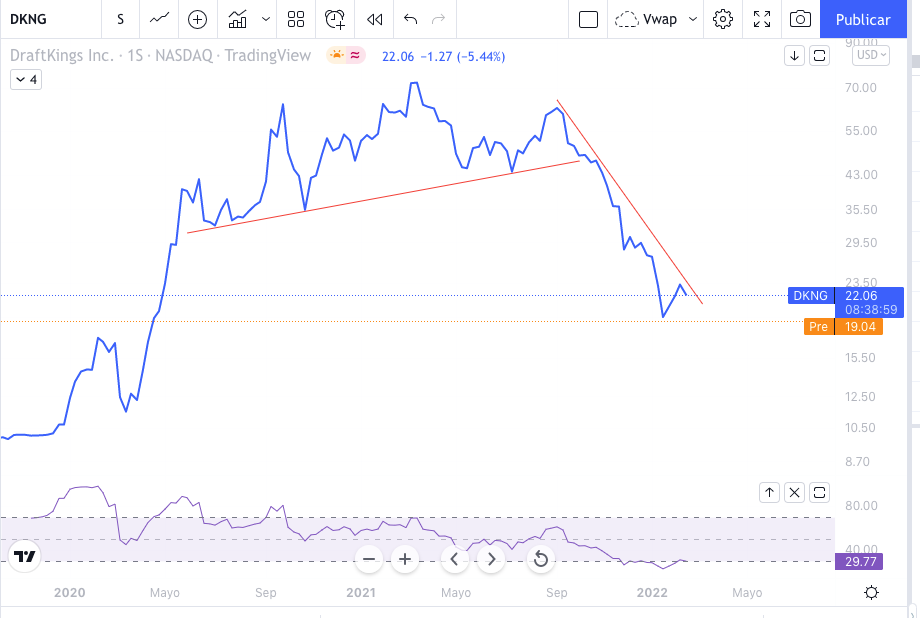Take a snapshot with the camera icon

tap(800, 19)
